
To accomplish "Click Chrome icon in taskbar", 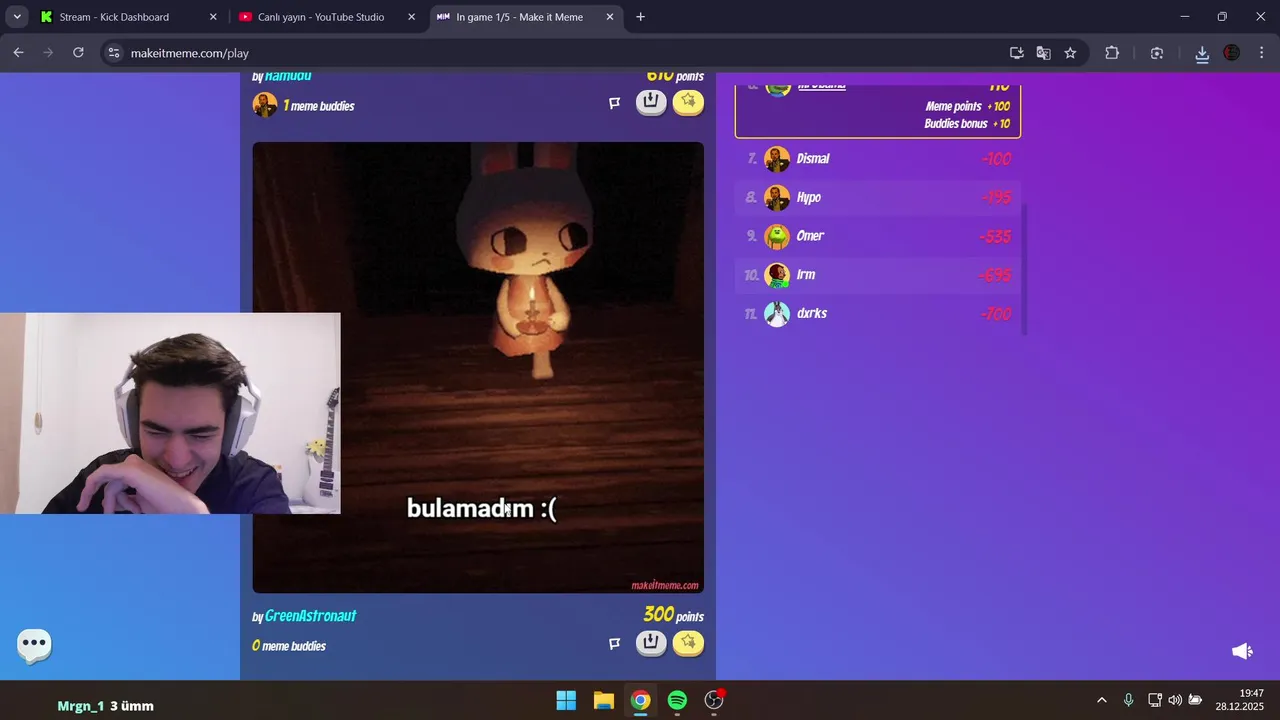I will 640,700.
